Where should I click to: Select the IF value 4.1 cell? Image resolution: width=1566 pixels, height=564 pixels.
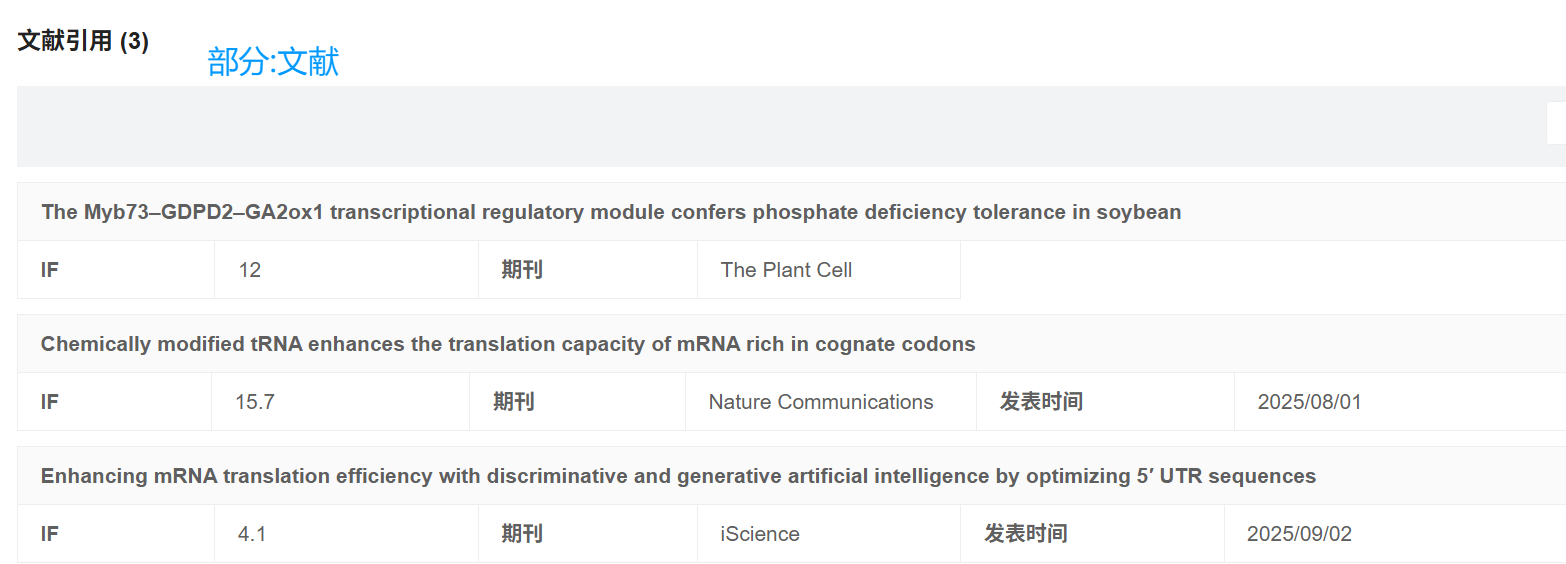click(x=252, y=534)
